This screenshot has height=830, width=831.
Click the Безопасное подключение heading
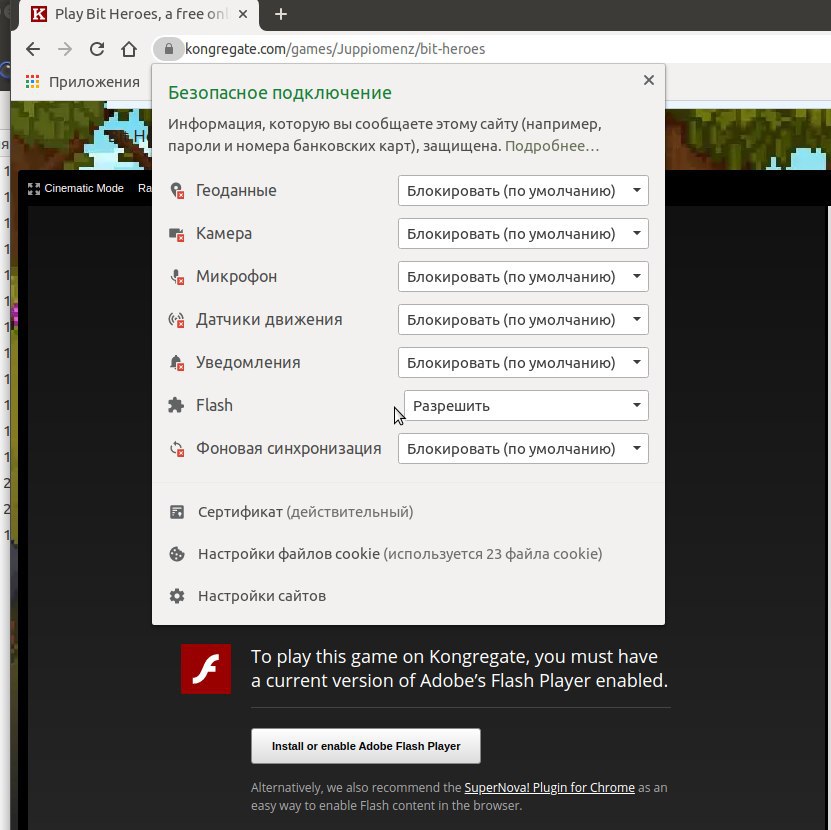coord(280,93)
